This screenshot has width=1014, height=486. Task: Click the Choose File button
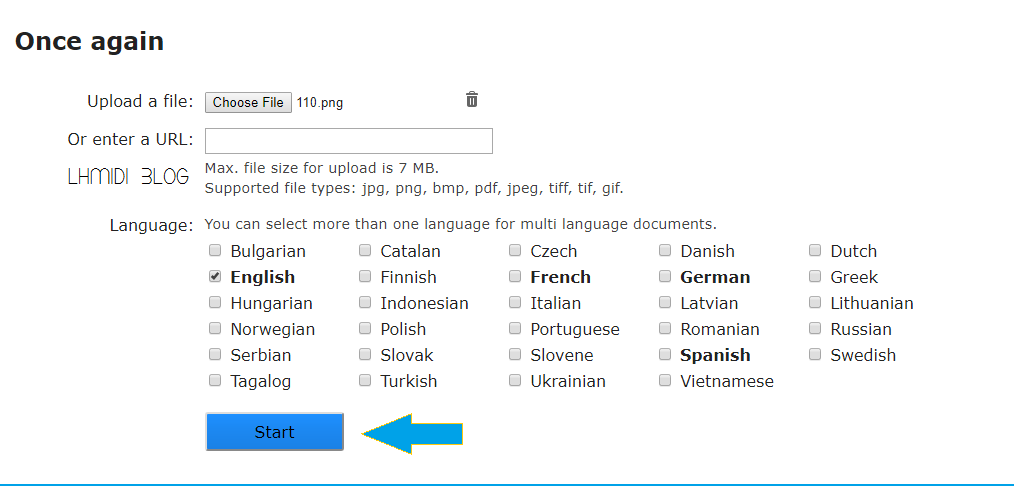248,102
